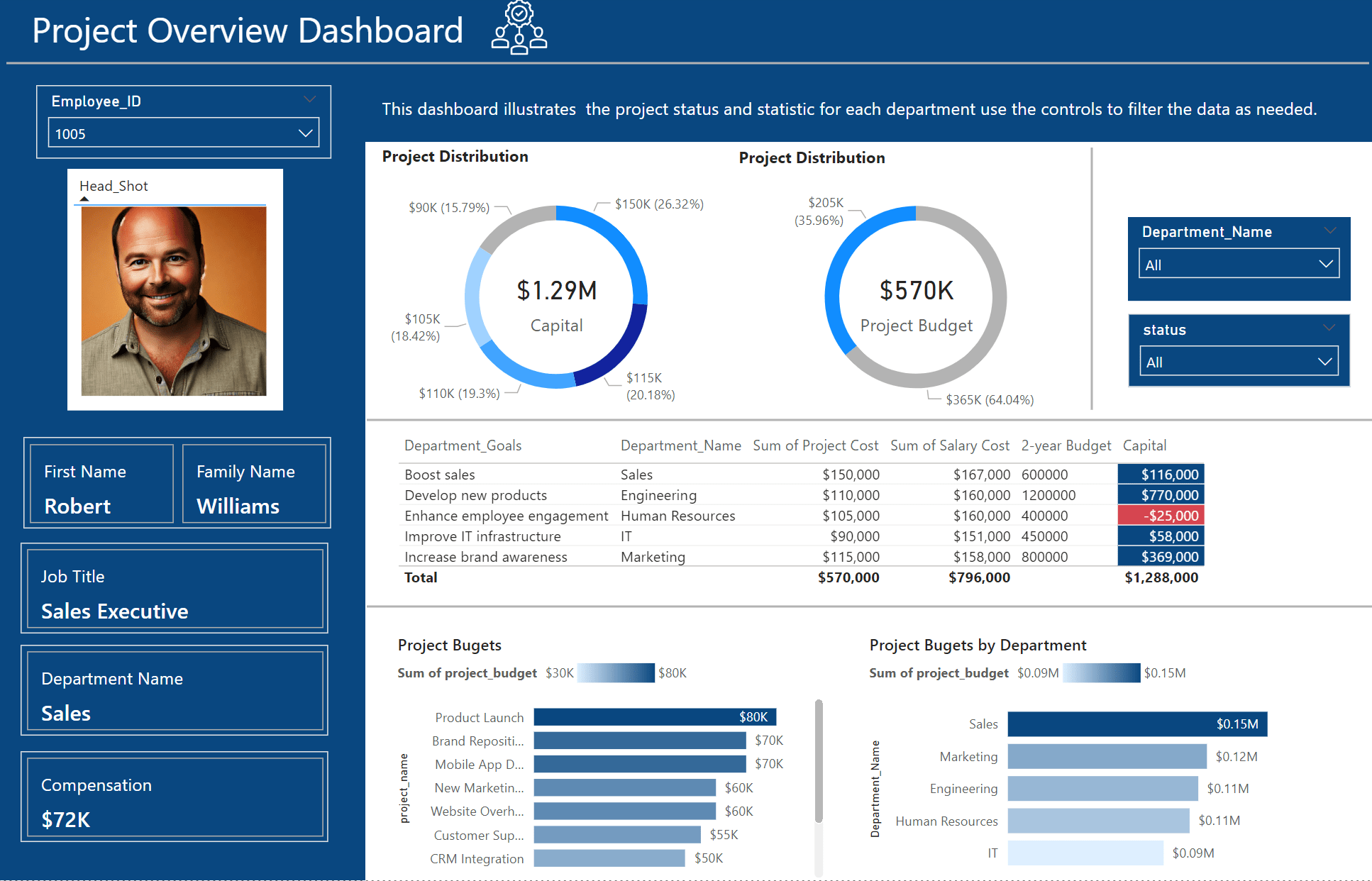This screenshot has width=1372, height=881.
Task: Sort by the Sum of Project Cost column header
Action: pyautogui.click(x=815, y=445)
